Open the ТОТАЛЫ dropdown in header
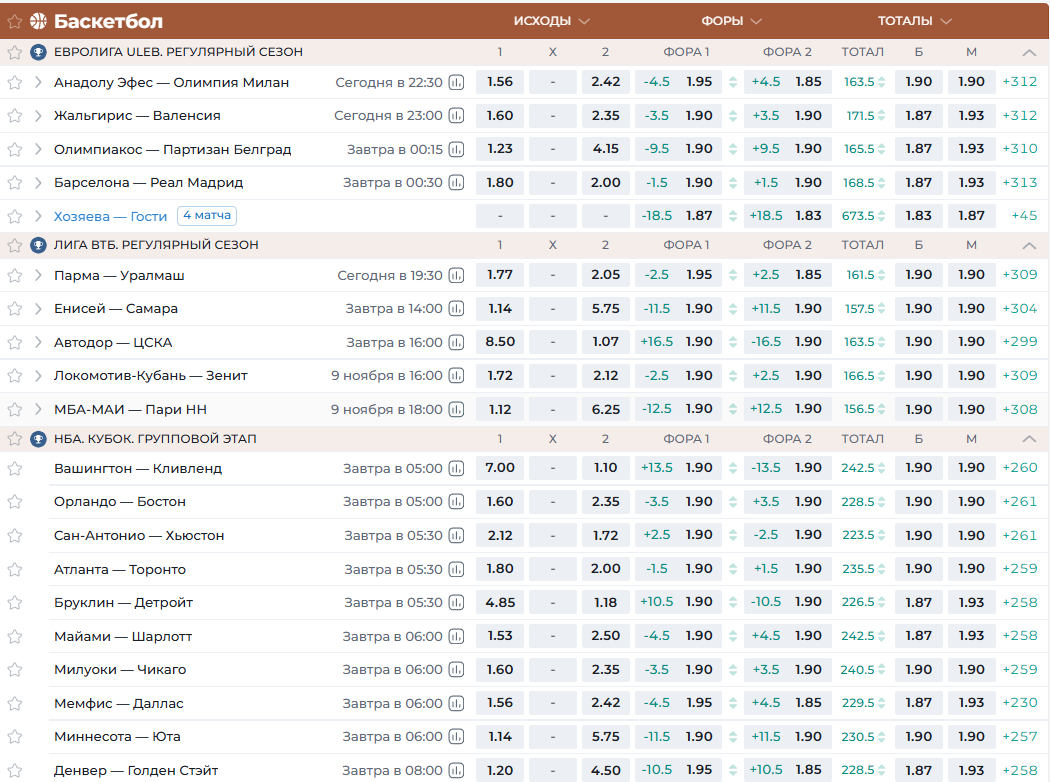This screenshot has width=1050, height=782. [914, 21]
